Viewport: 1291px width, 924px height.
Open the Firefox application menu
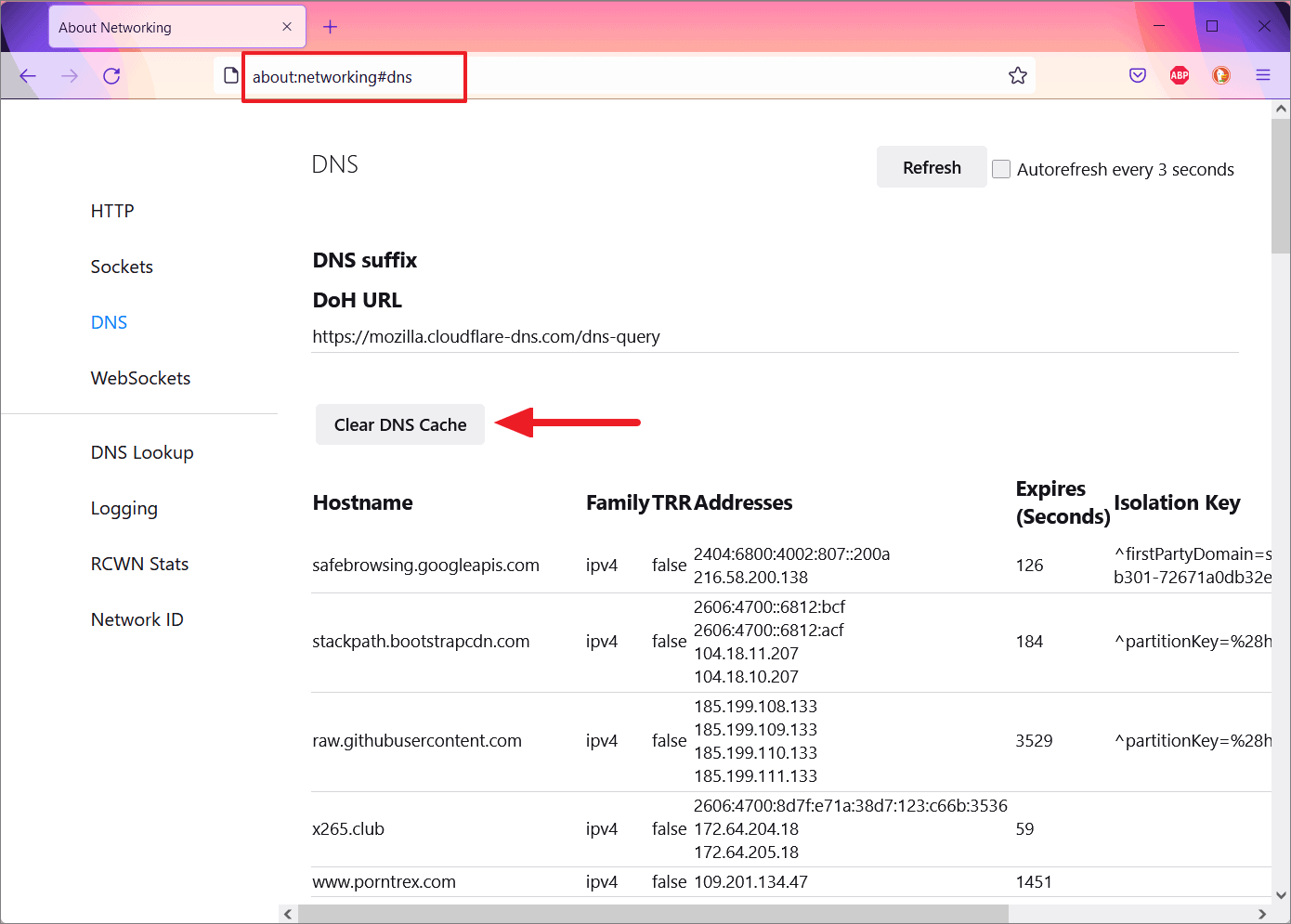1263,75
